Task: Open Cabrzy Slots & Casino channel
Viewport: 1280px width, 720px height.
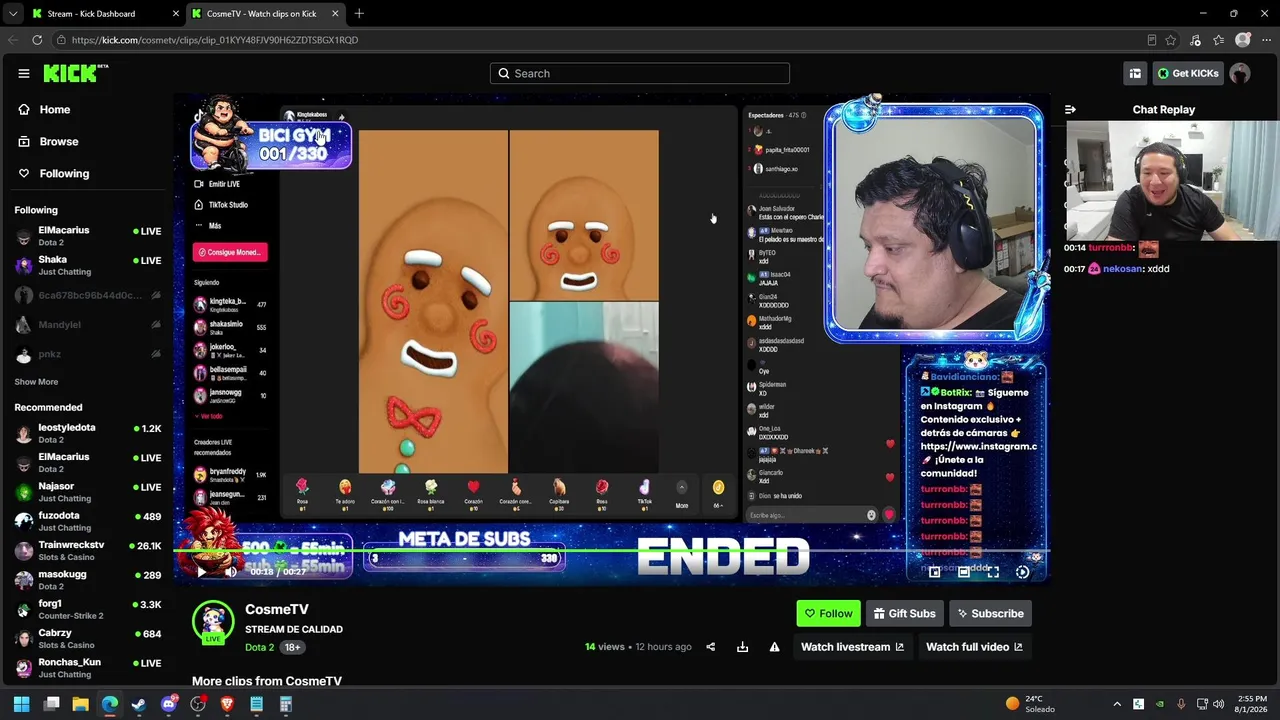Action: pos(88,639)
